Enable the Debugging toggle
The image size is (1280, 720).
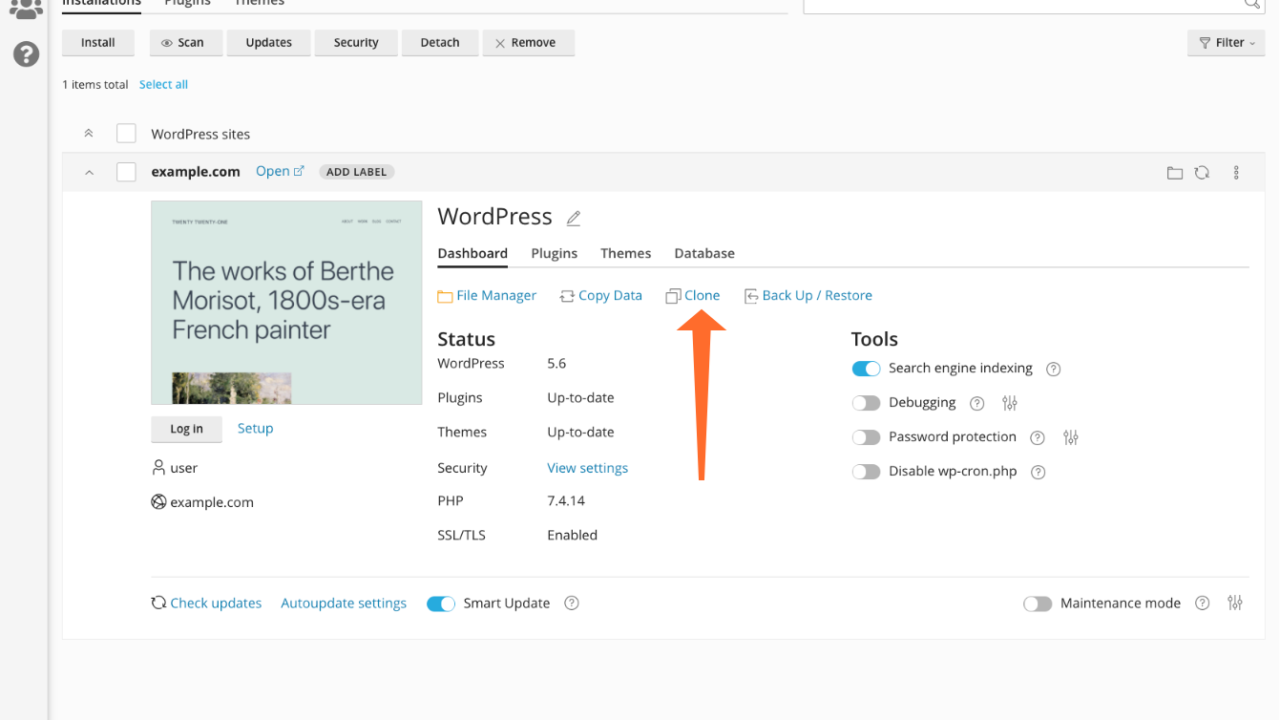pyautogui.click(x=866, y=403)
